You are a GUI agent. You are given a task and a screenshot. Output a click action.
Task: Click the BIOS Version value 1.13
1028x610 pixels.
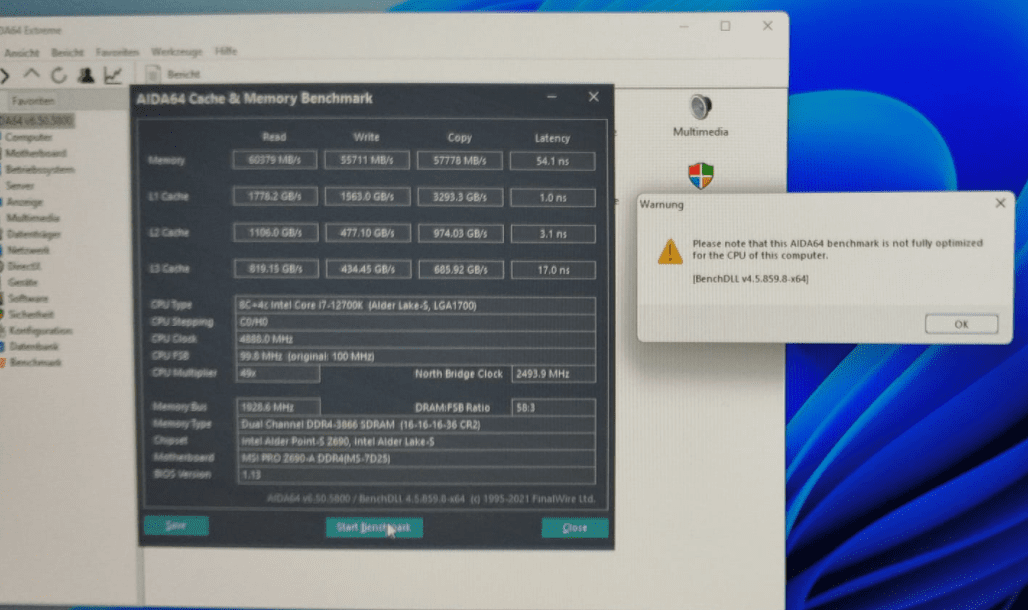416,475
